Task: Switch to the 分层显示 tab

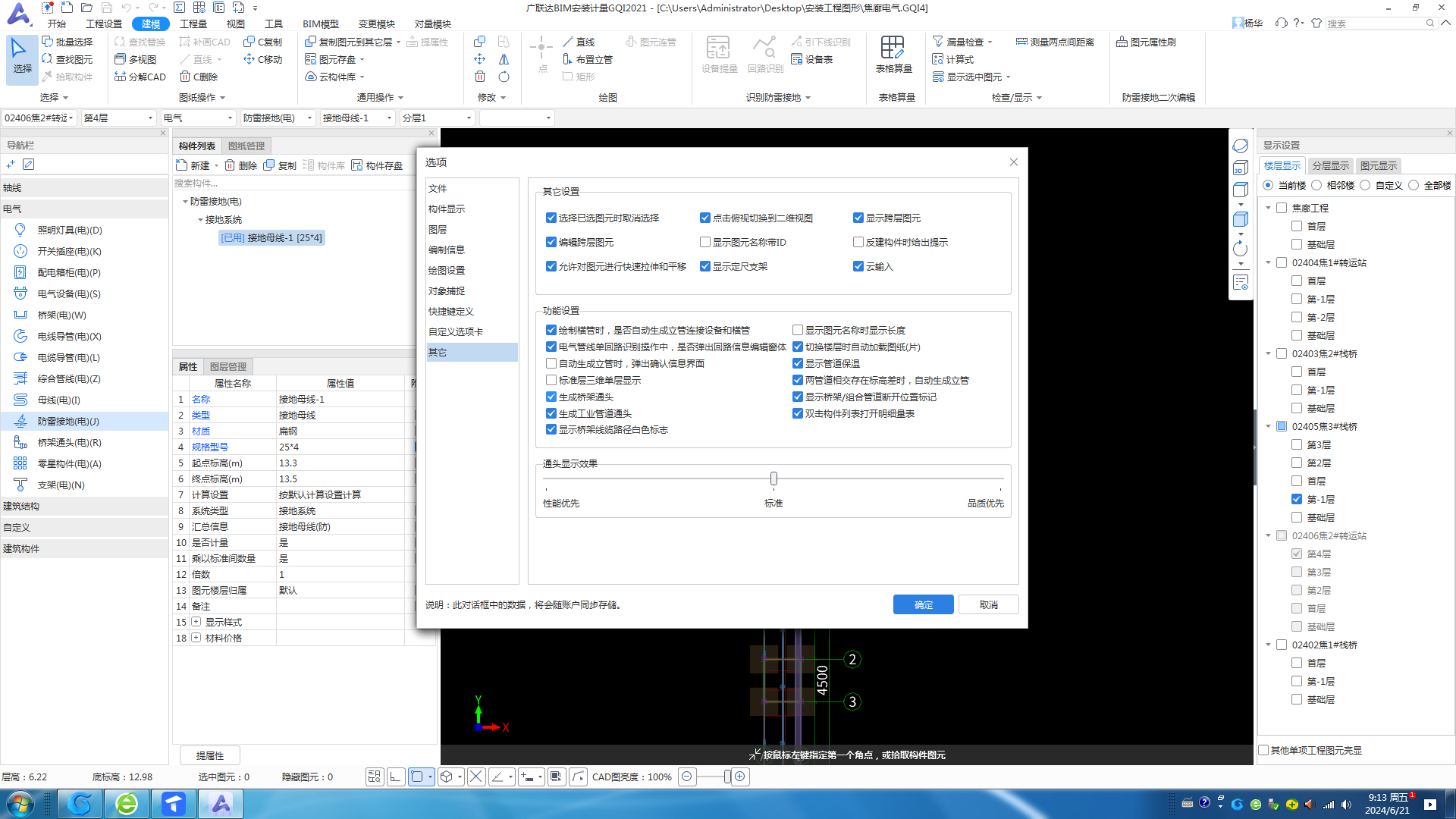Action: [1331, 165]
